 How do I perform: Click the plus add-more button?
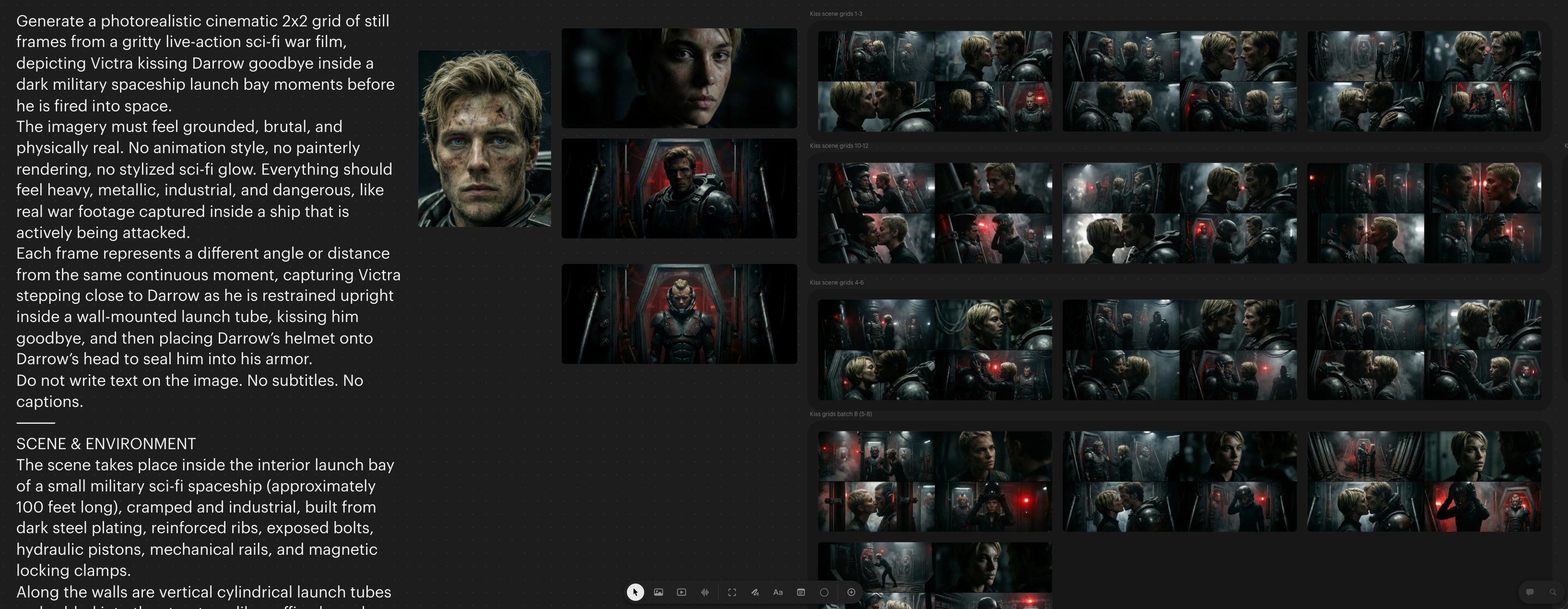(x=851, y=592)
